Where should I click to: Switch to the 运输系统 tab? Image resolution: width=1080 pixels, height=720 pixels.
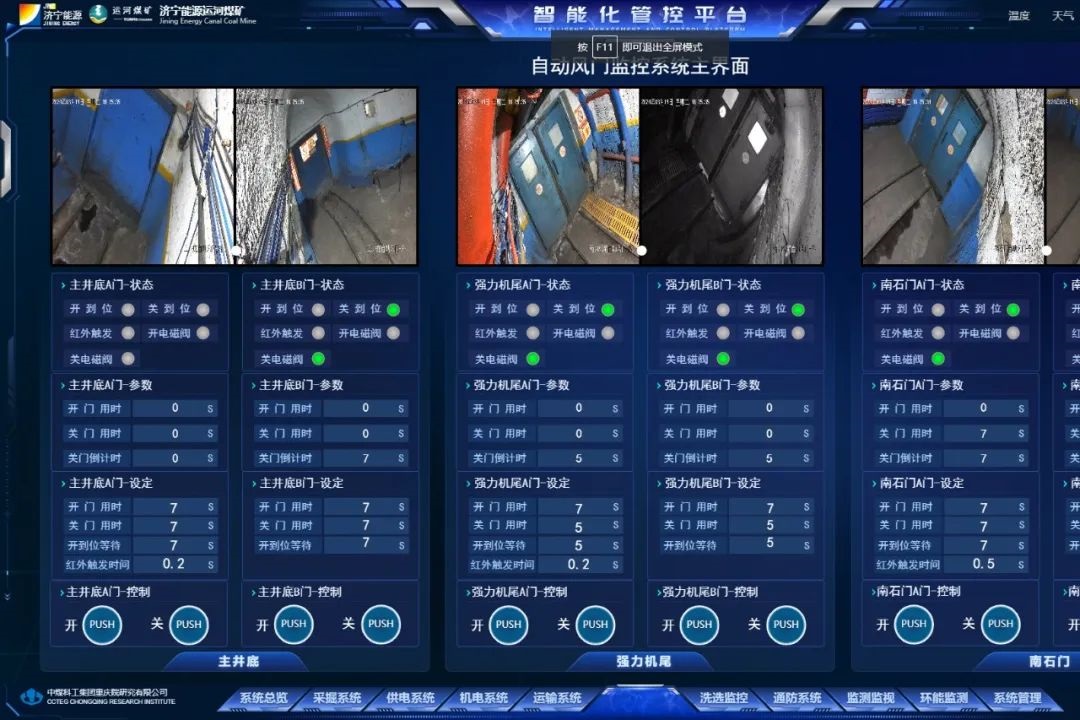tap(557, 698)
